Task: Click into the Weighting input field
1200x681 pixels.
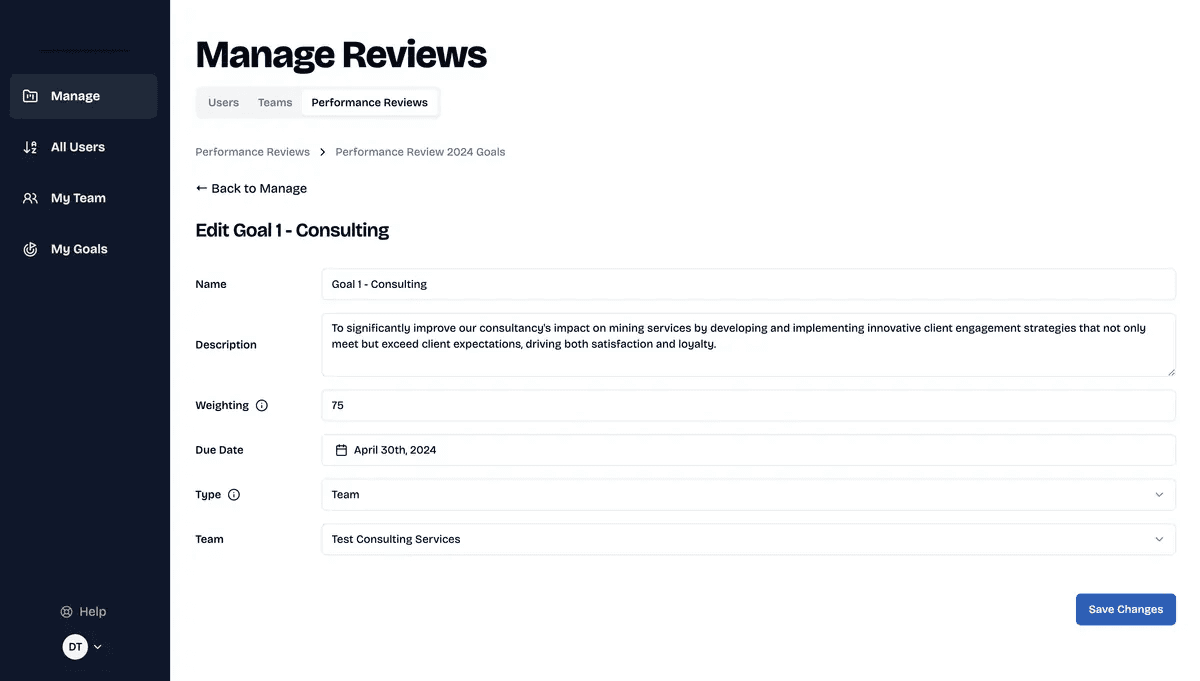Action: (x=748, y=406)
